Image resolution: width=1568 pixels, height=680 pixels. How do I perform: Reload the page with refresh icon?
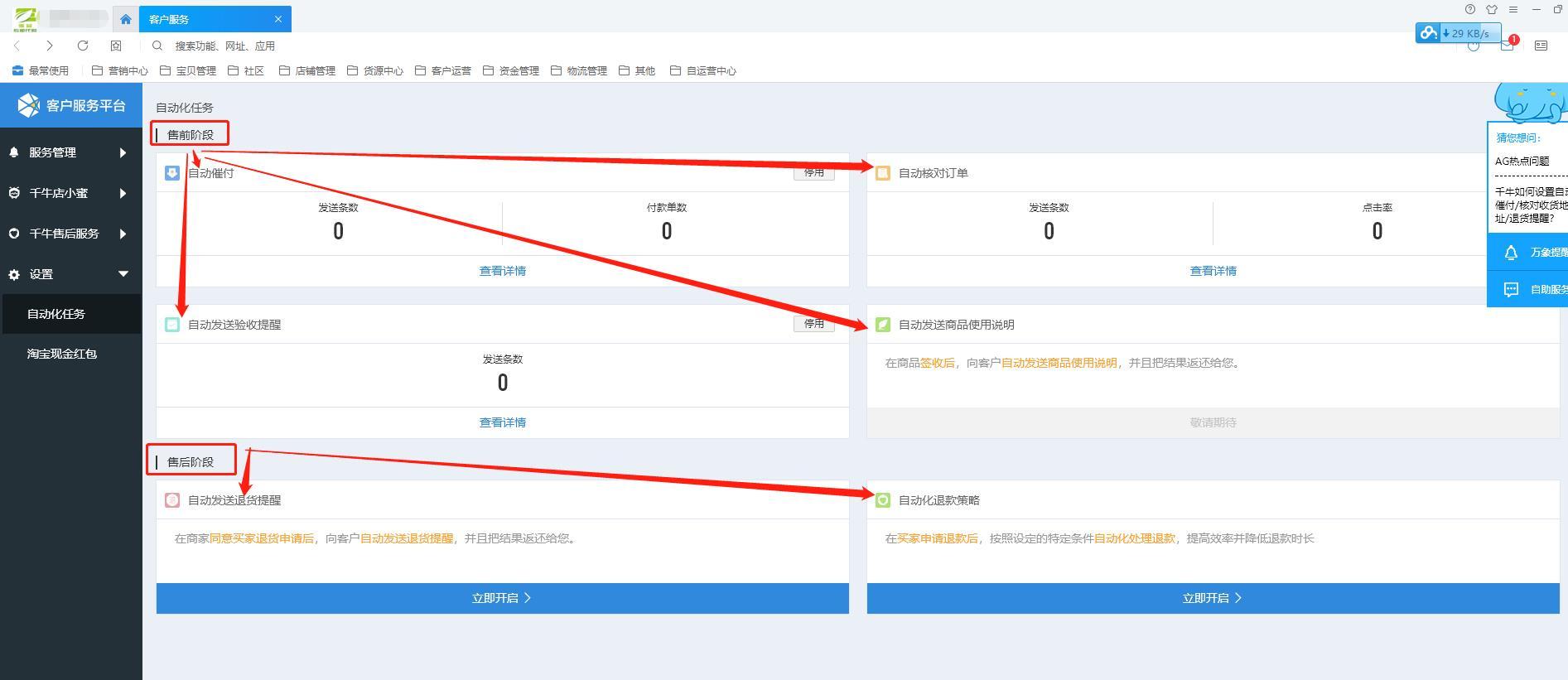click(83, 46)
